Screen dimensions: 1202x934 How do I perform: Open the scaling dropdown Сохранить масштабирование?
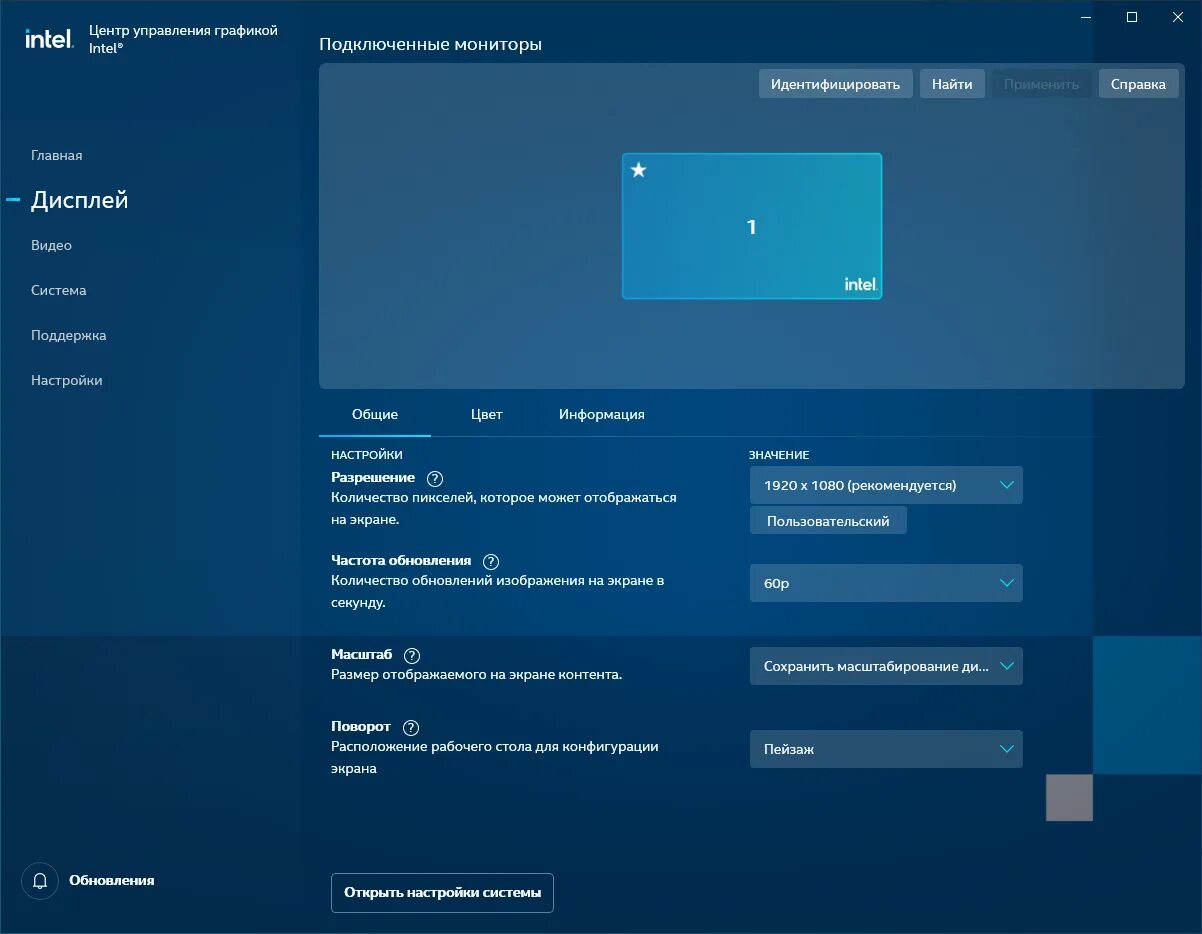pos(886,666)
